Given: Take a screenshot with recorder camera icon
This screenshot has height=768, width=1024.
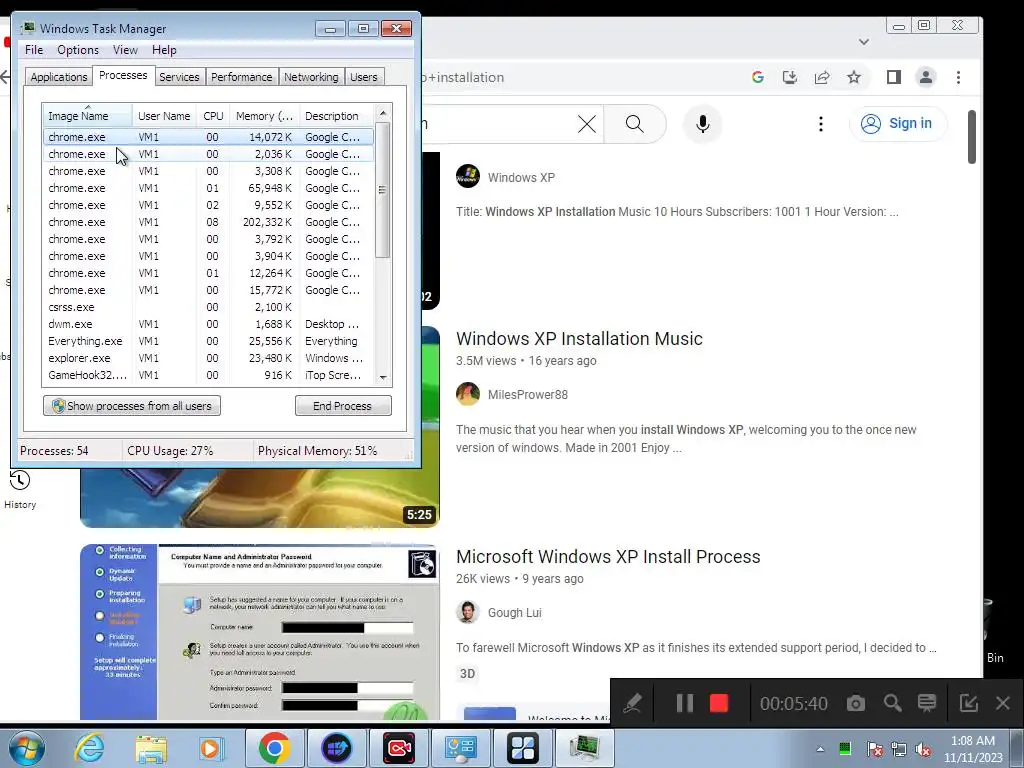Looking at the screenshot, I should point(856,703).
